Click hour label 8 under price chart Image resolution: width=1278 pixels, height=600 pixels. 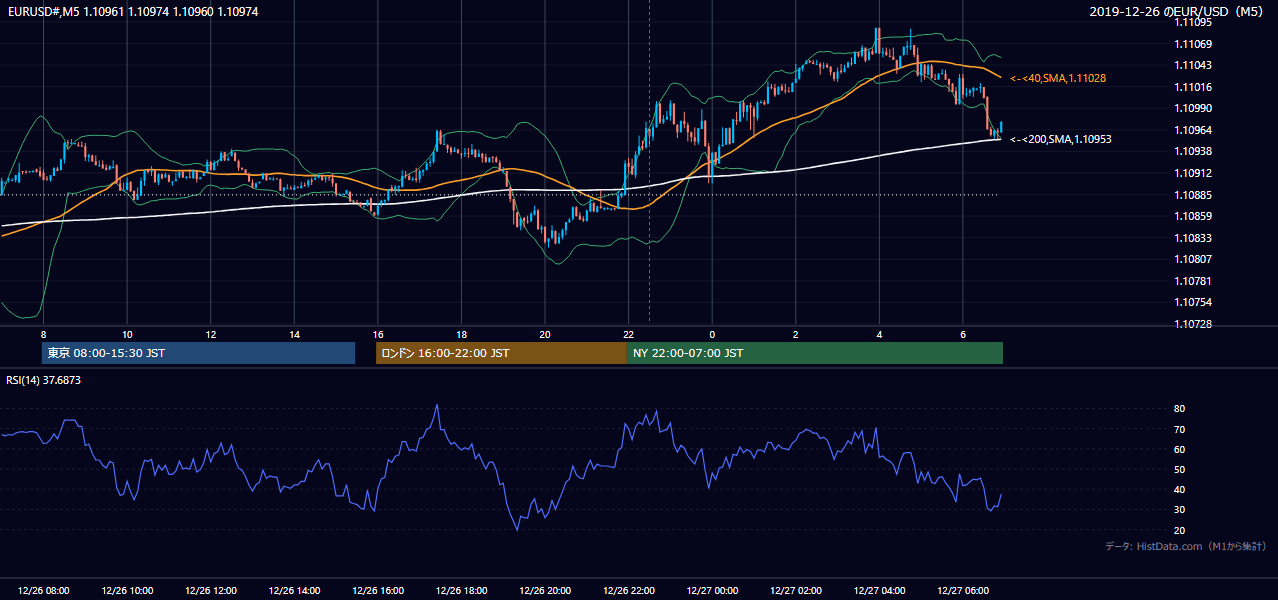tap(43, 334)
